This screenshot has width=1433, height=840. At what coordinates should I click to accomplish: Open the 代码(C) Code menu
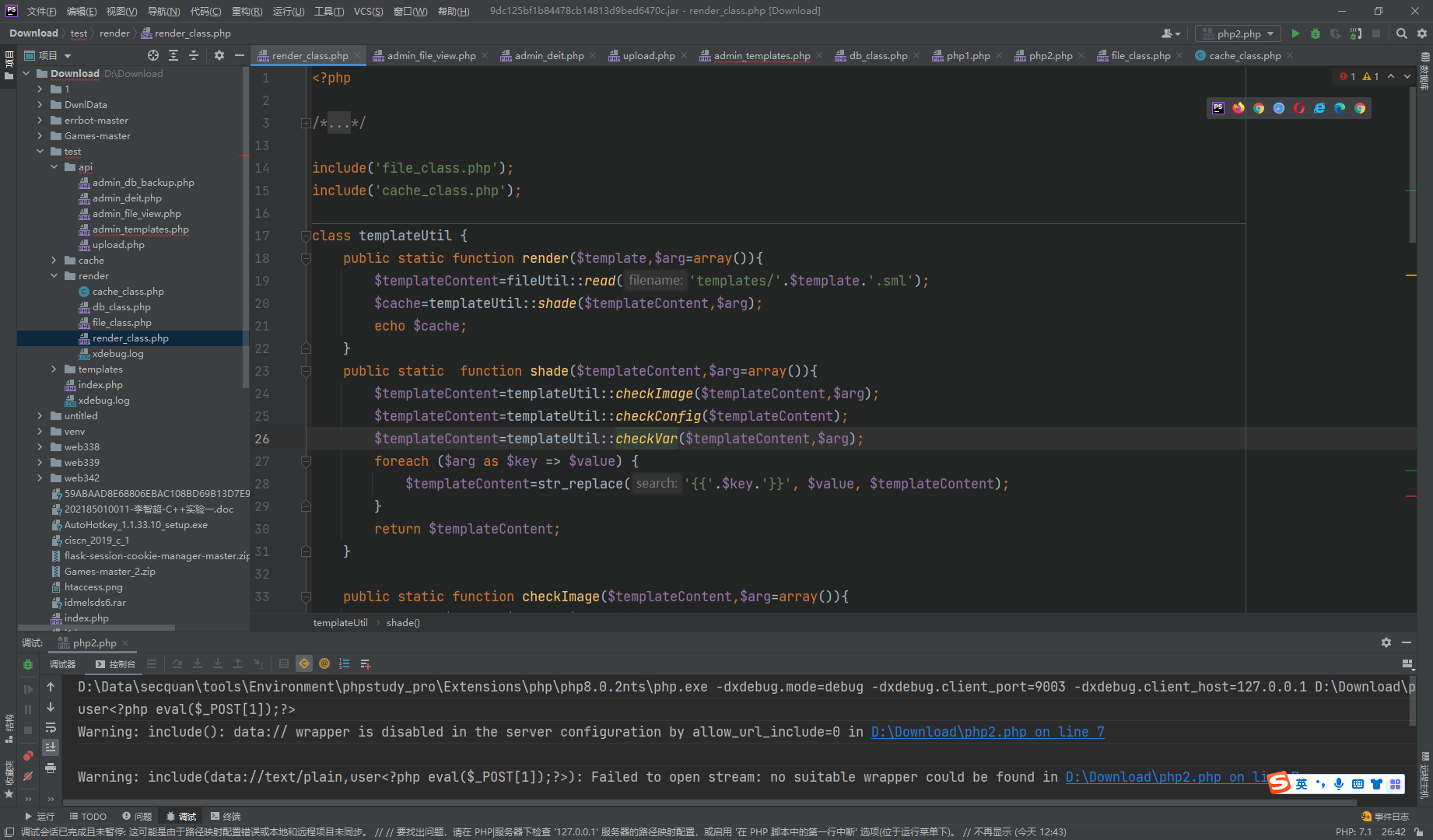[205, 11]
